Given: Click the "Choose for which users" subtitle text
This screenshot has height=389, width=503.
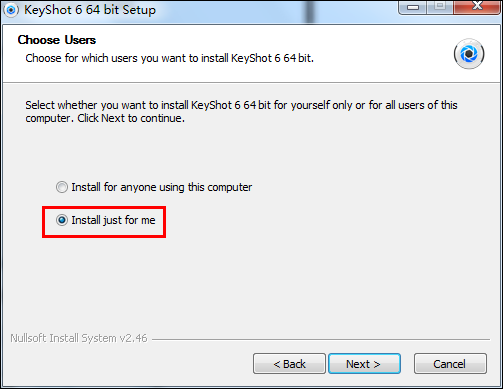Looking at the screenshot, I should (x=170, y=58).
